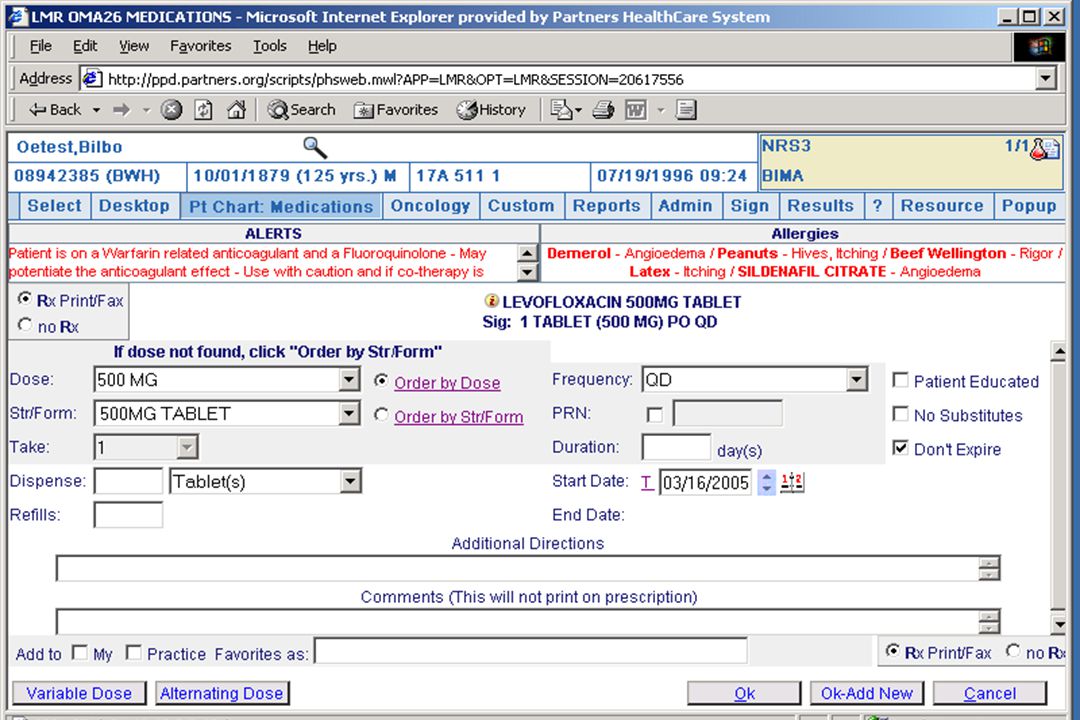The width and height of the screenshot is (1080, 720).
Task: Uncheck the Don't Expire checkbox
Action: click(x=900, y=448)
